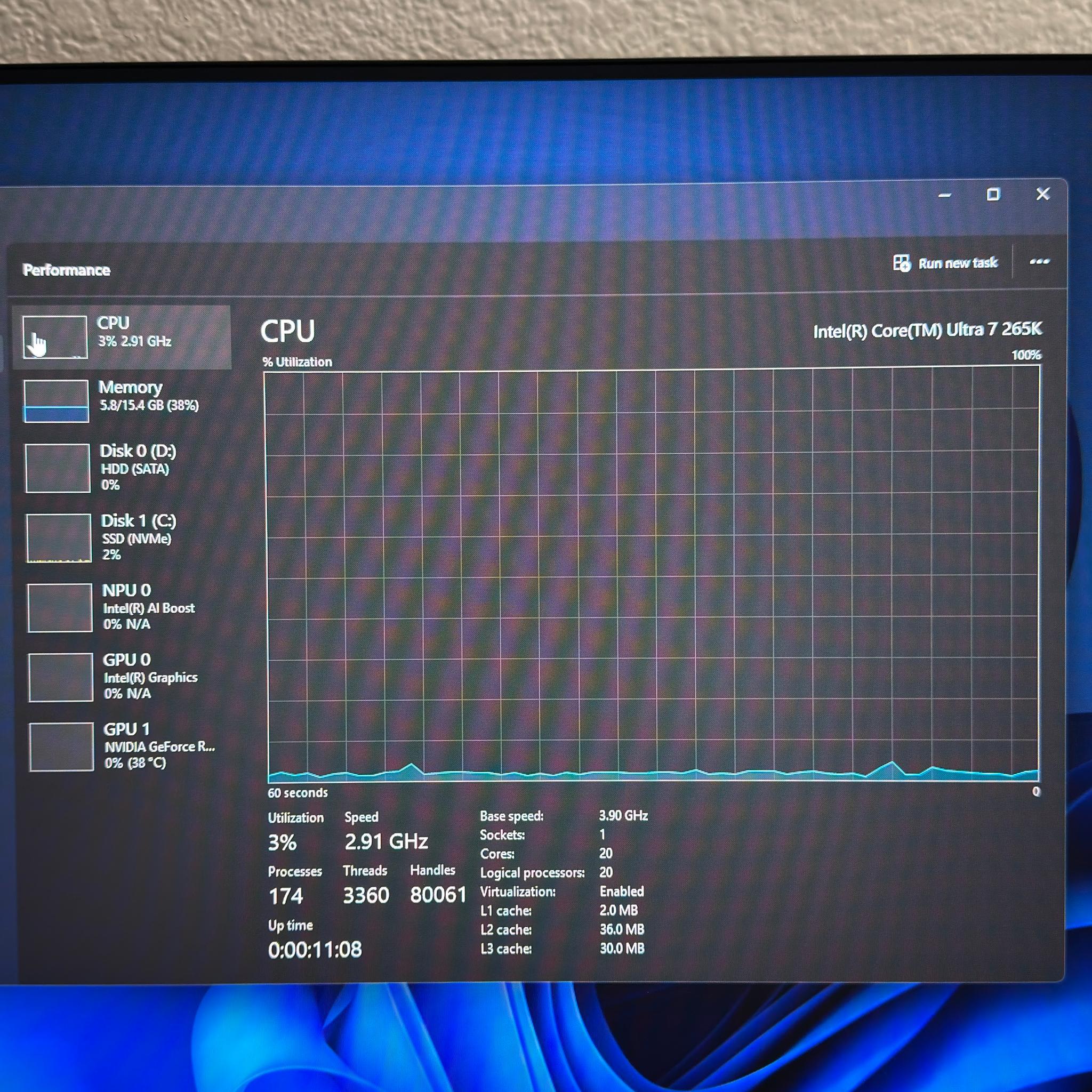Click the 100% graph scale label
Screen dimensions: 1092x1092
(x=1026, y=355)
